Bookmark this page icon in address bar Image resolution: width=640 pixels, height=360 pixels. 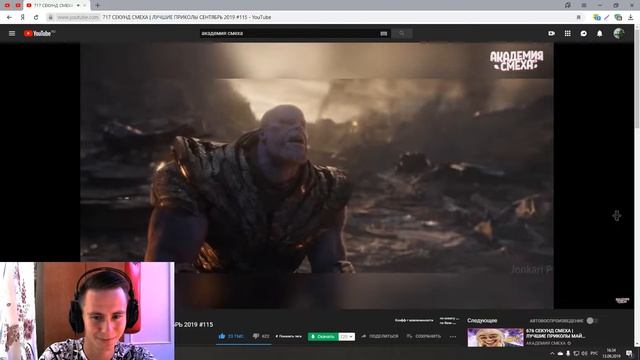(x=578, y=17)
